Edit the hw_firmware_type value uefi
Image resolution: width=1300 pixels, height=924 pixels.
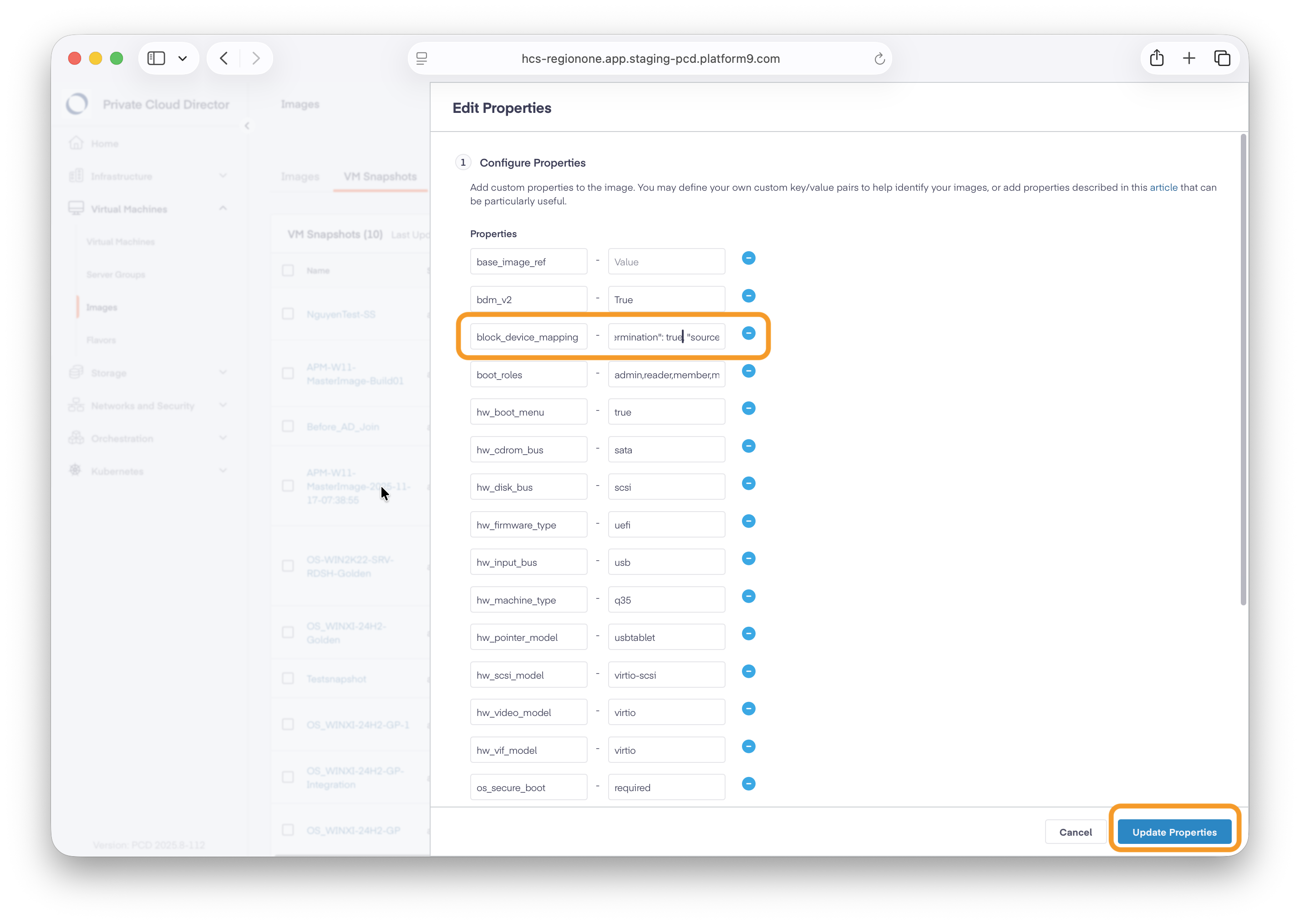tap(666, 524)
